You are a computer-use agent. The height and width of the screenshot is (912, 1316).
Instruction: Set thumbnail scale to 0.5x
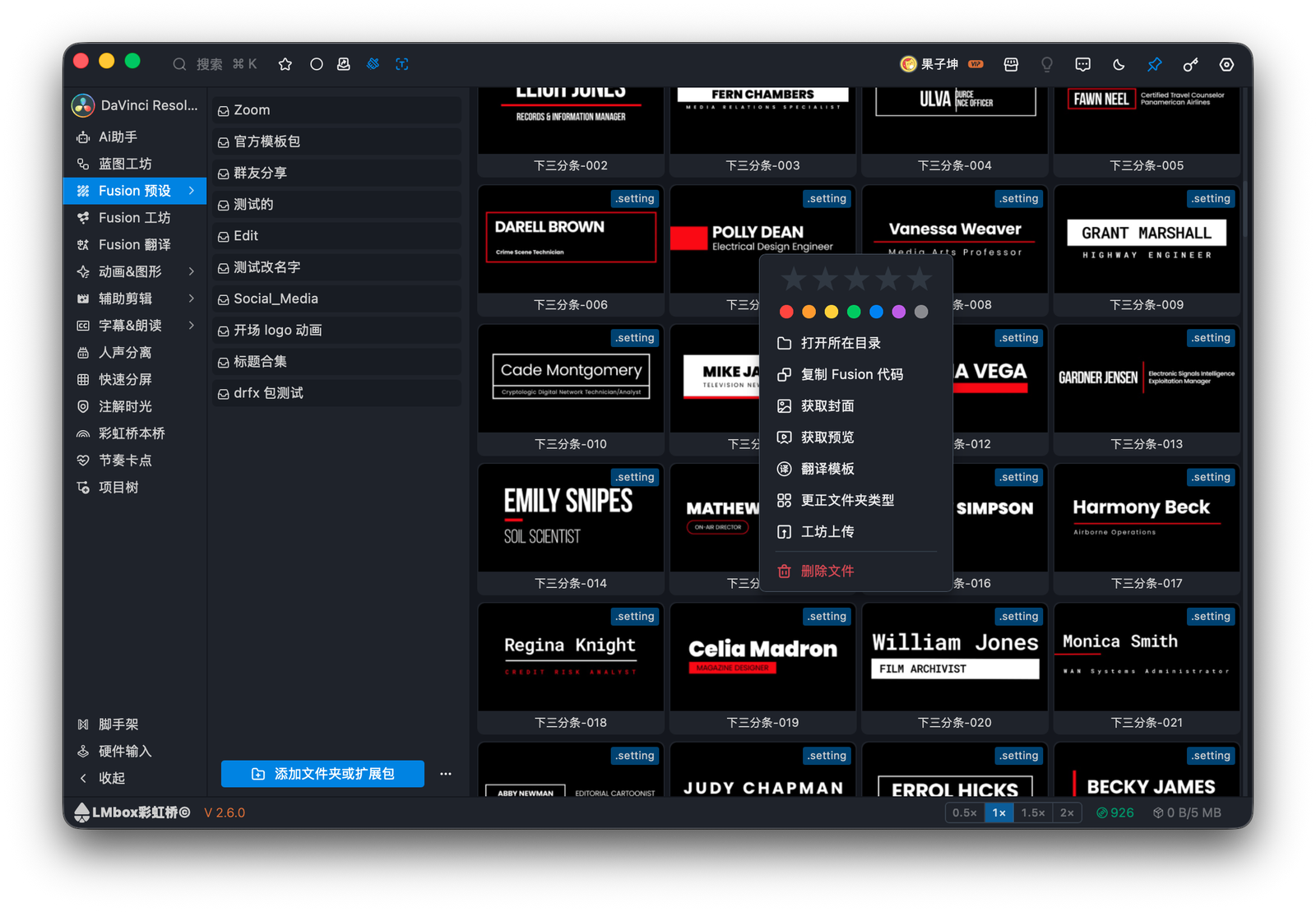tap(965, 812)
